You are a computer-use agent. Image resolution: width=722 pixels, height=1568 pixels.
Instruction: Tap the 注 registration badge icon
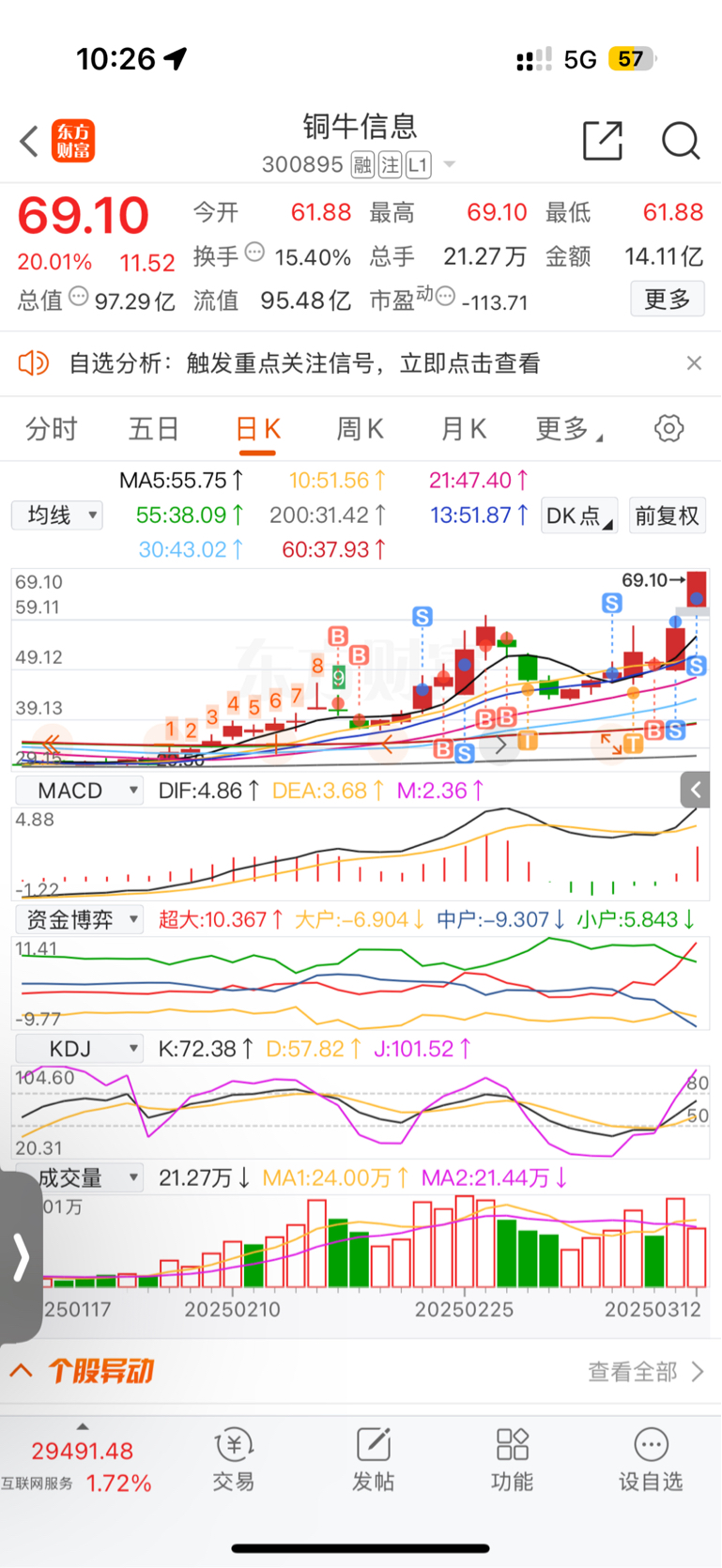pyautogui.click(x=391, y=165)
